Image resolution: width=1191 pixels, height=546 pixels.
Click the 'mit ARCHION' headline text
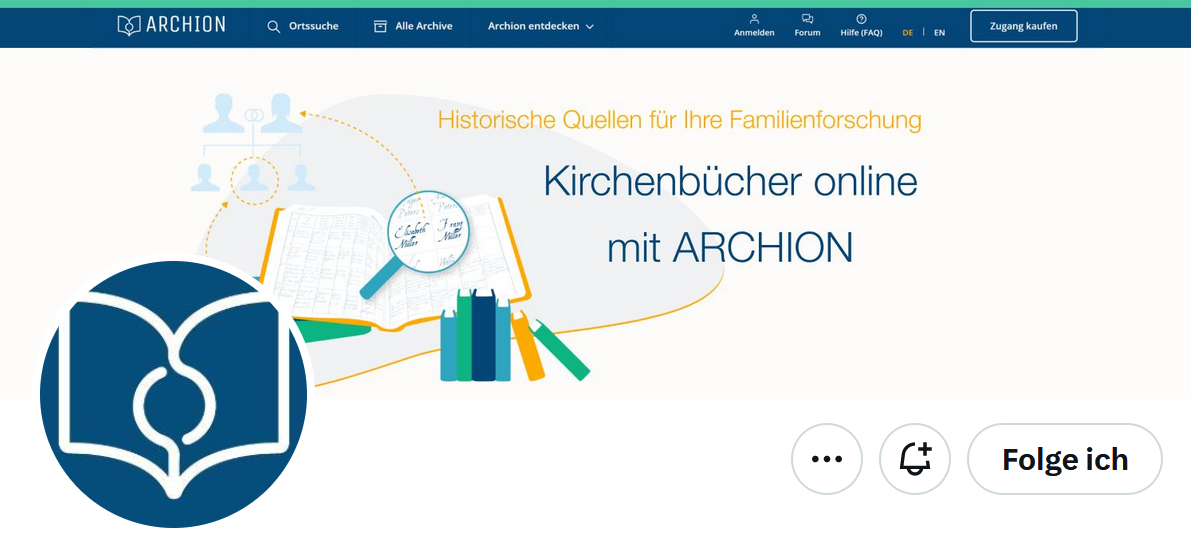(x=730, y=247)
